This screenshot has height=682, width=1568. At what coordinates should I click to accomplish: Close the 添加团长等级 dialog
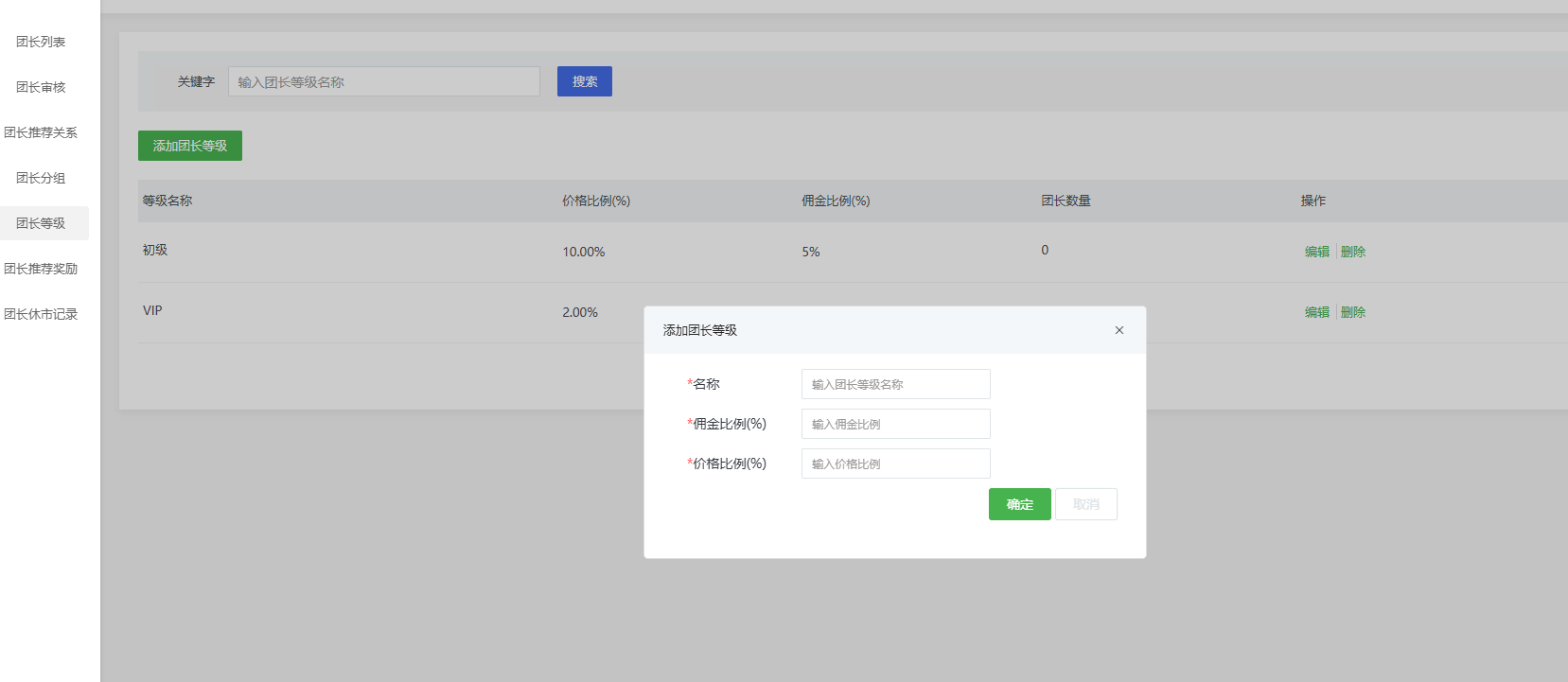pyautogui.click(x=1119, y=330)
